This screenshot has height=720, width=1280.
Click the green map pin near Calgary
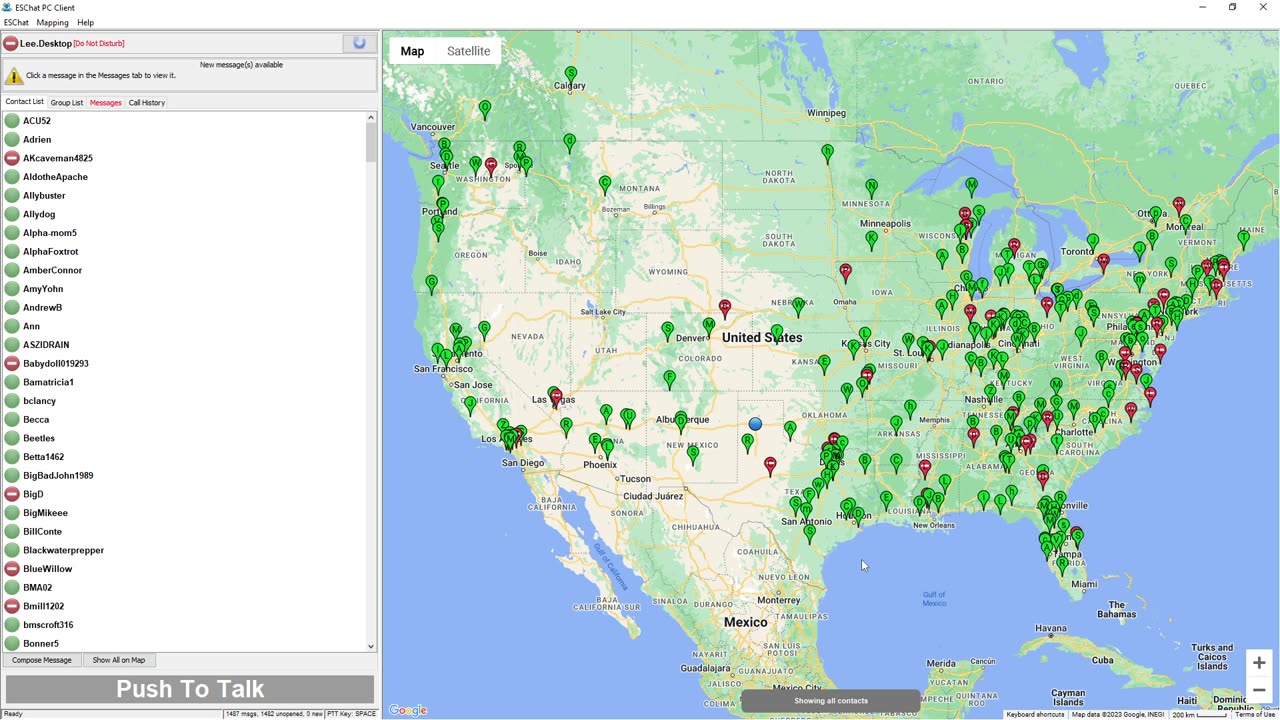coord(571,75)
